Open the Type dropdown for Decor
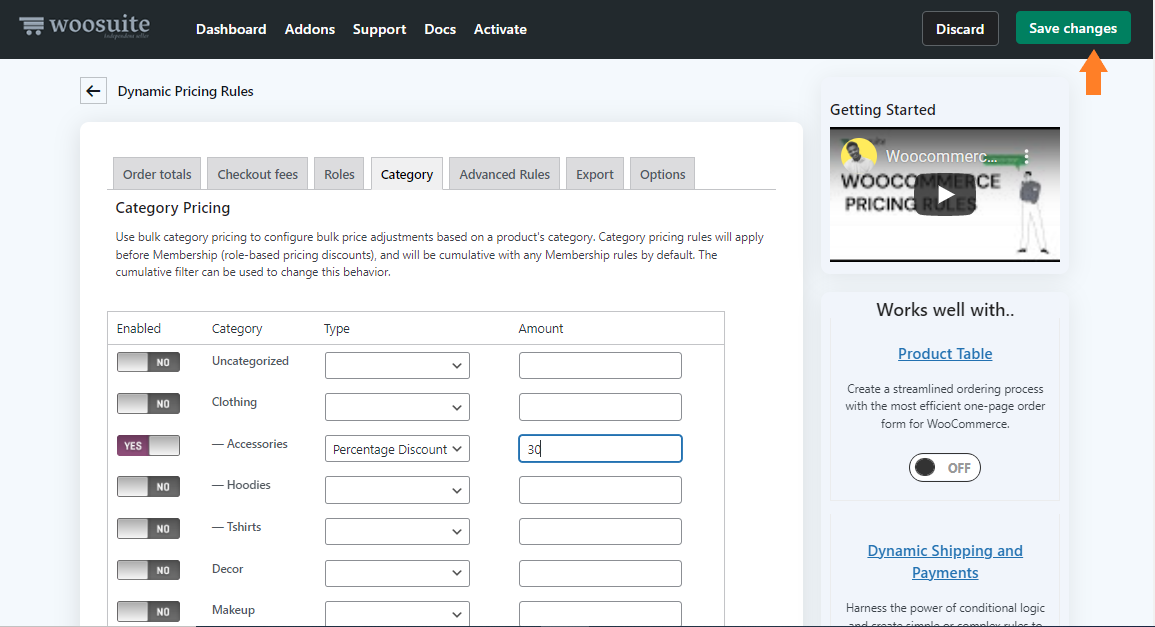Screen dimensions: 1155x627 397,573
